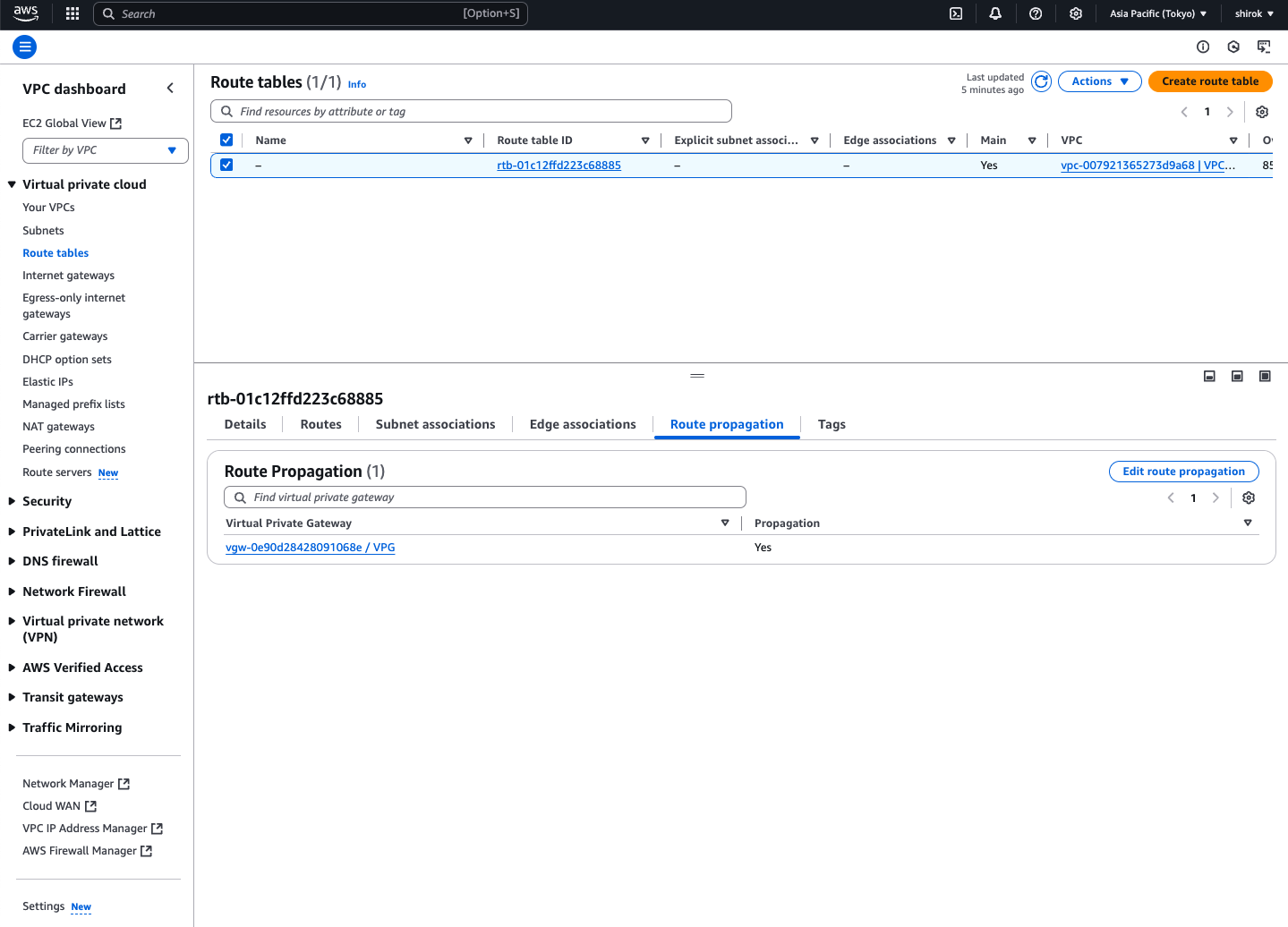Go to the next route propagation page

[1215, 498]
